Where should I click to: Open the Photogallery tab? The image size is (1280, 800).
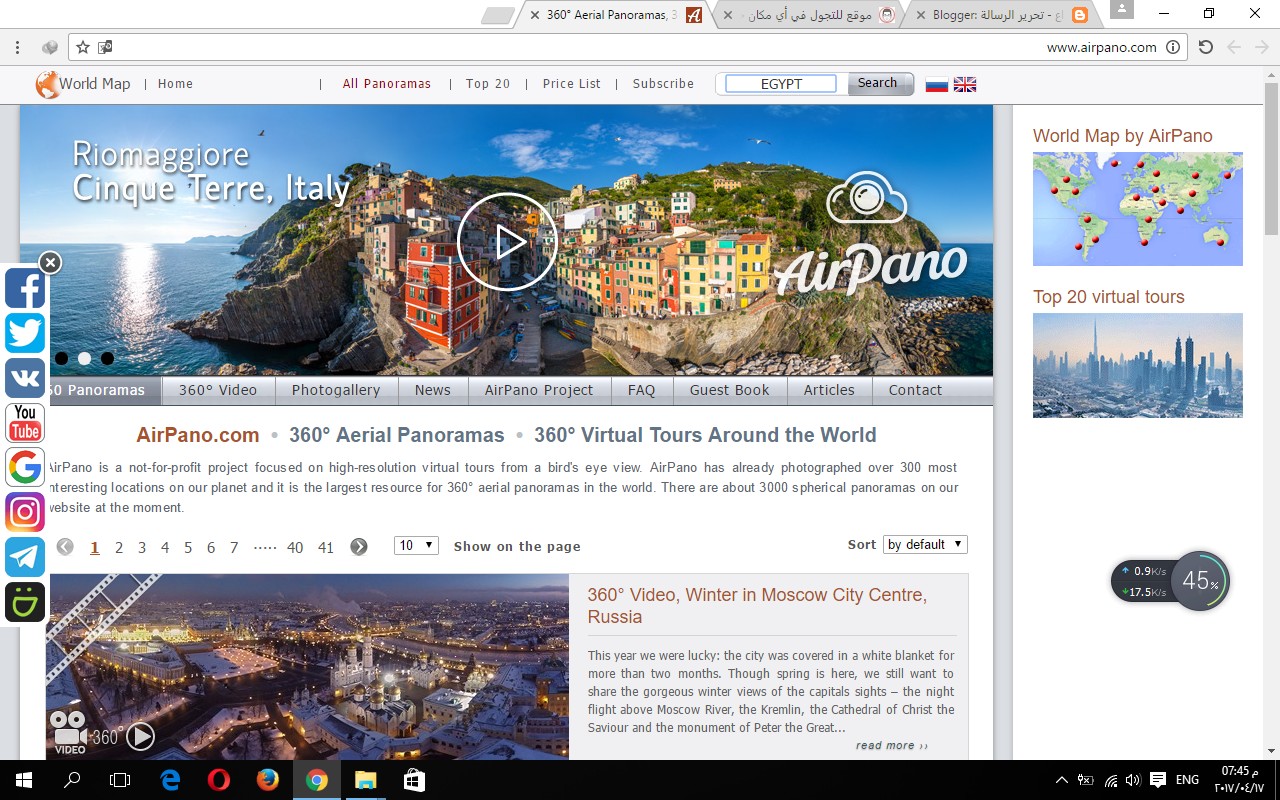tap(336, 390)
